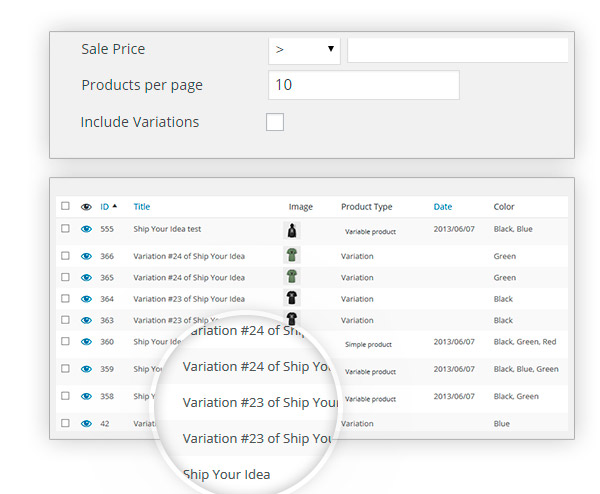Open the black t-shirt thumbnail for product 364

292,298
